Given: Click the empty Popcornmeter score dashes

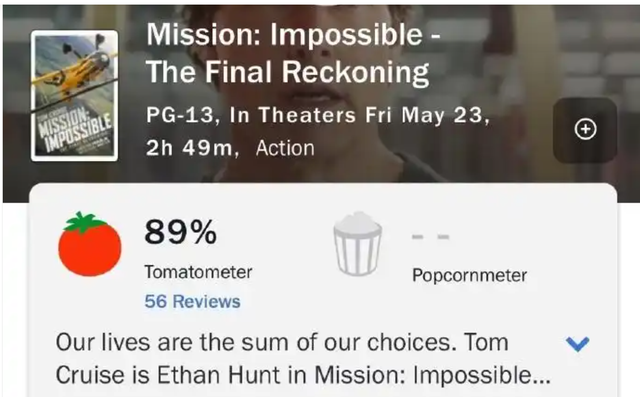Looking at the screenshot, I should coord(431,237).
